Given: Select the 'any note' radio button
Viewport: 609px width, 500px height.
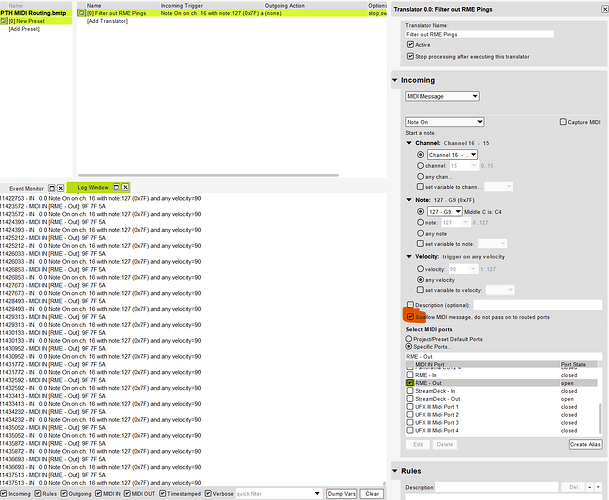Looking at the screenshot, I should [421, 235].
